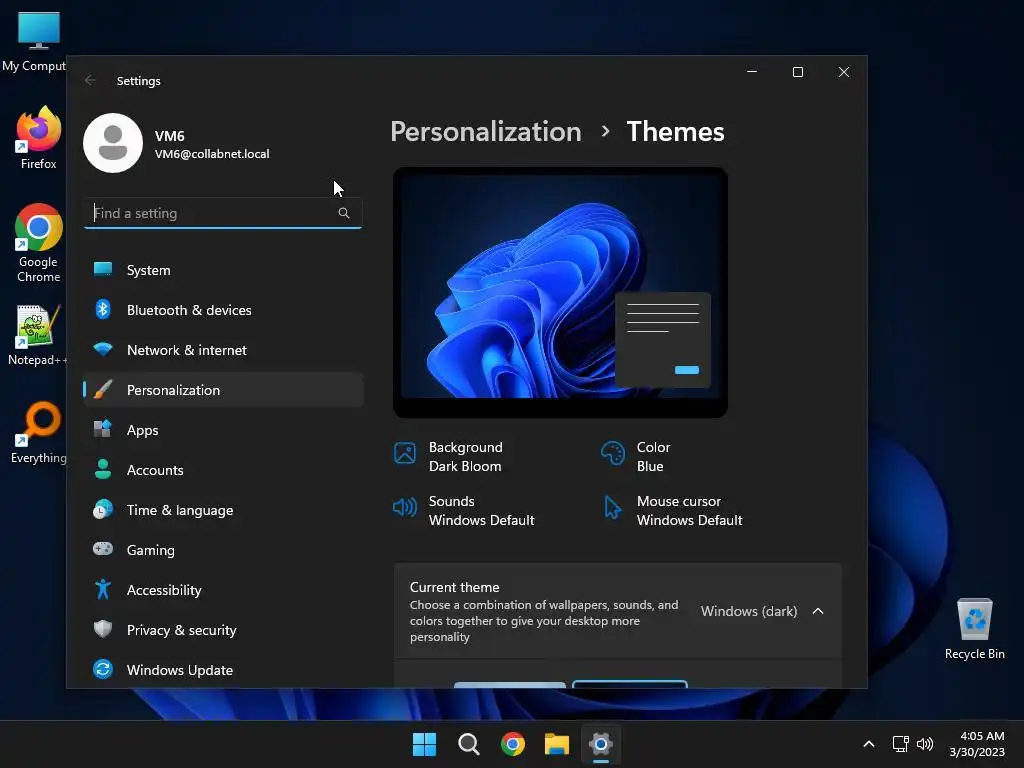1024x768 pixels.
Task: Open File Explorer from the taskbar
Action: click(x=557, y=744)
